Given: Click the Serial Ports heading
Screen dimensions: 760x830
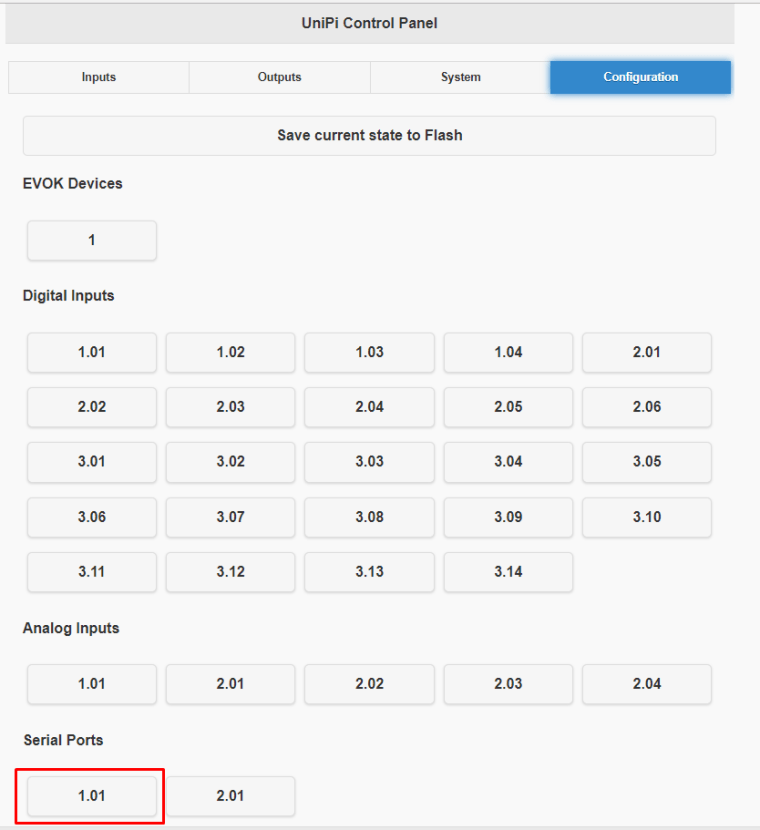Looking at the screenshot, I should pyautogui.click(x=63, y=741).
